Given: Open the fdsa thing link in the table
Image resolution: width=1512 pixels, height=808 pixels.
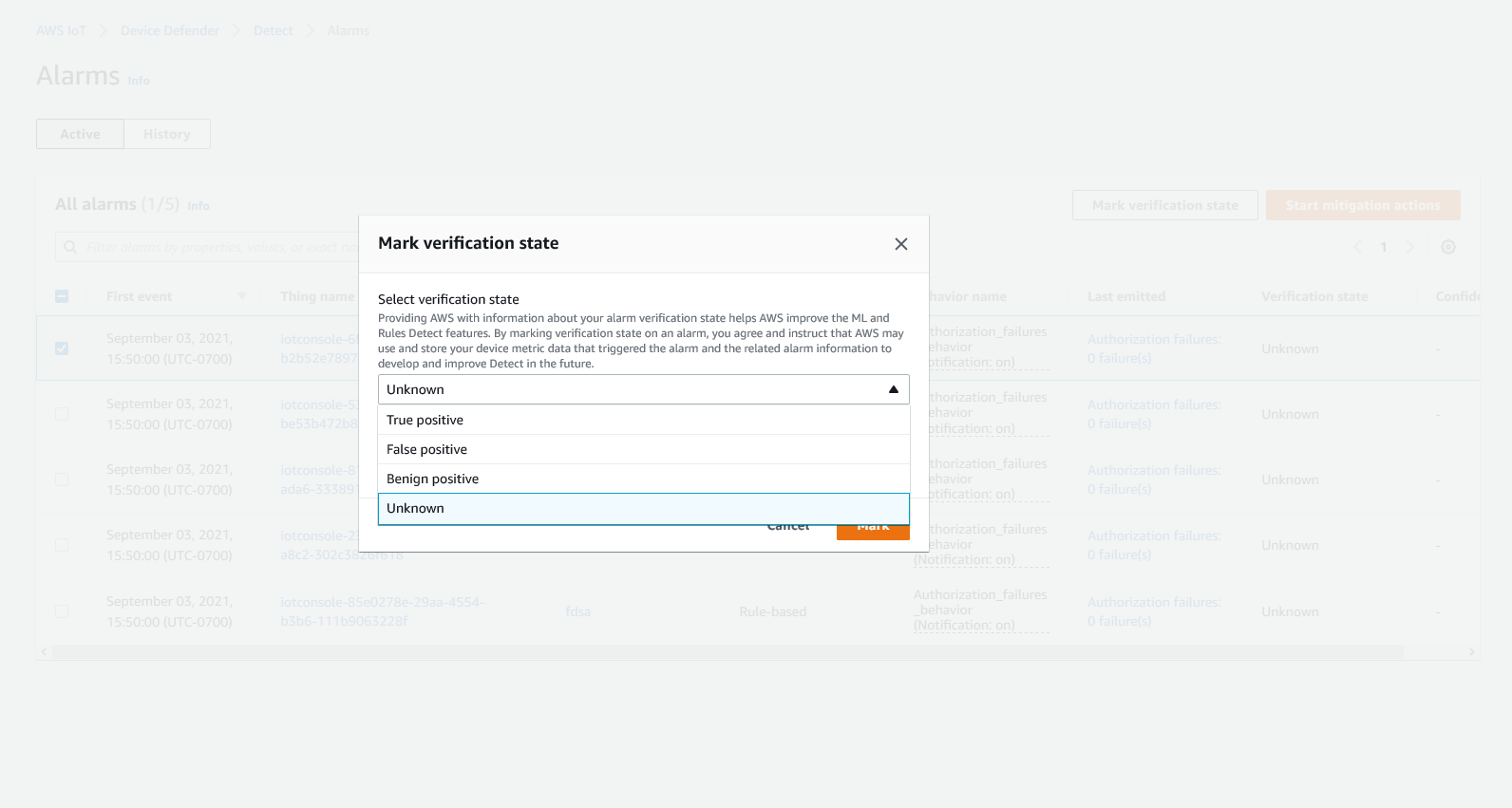Looking at the screenshot, I should pyautogui.click(x=578, y=611).
